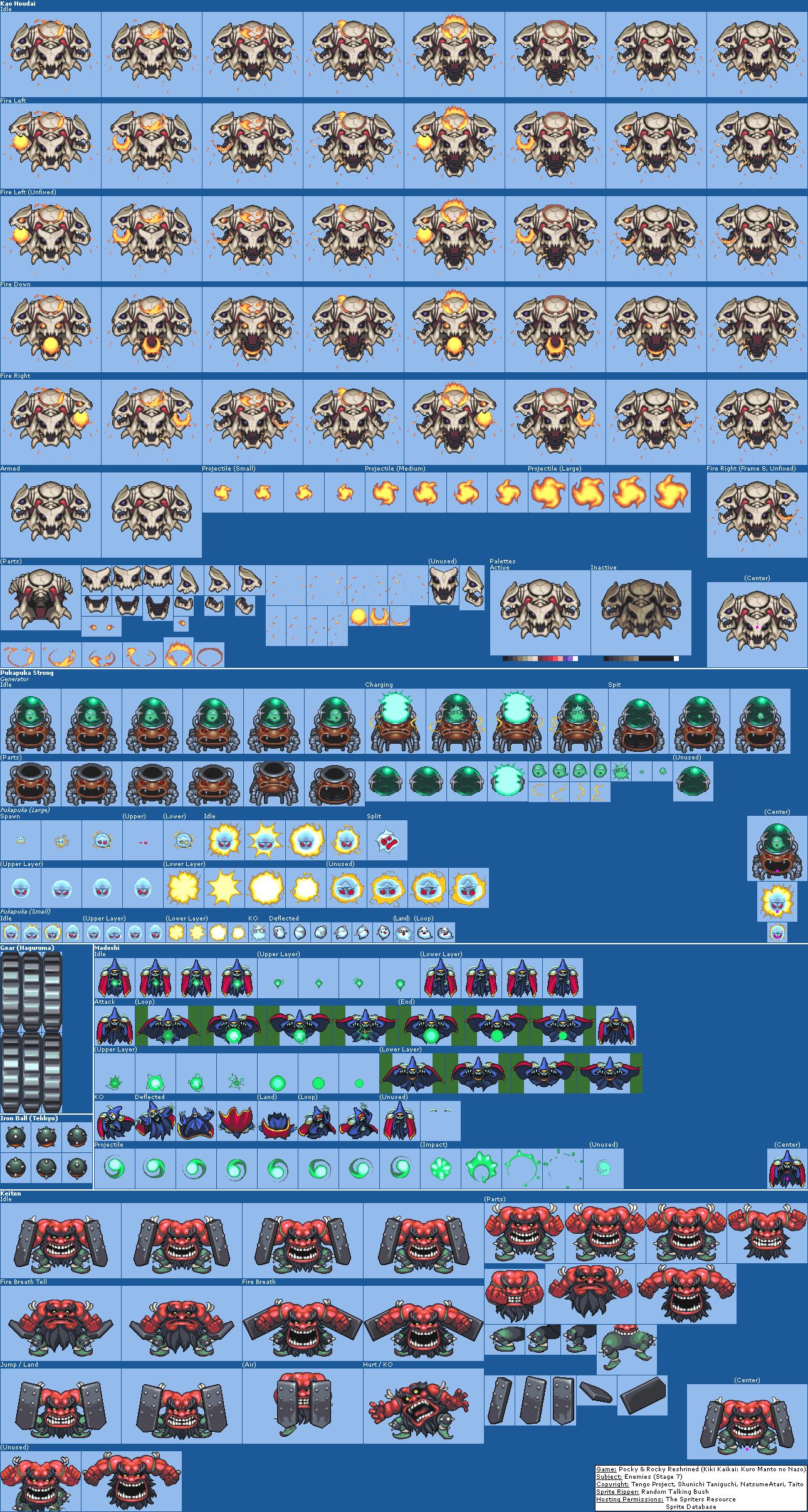This screenshot has width=808, height=1512.
Task: Click the Pukapuka (Large) label
Action: tap(25, 810)
